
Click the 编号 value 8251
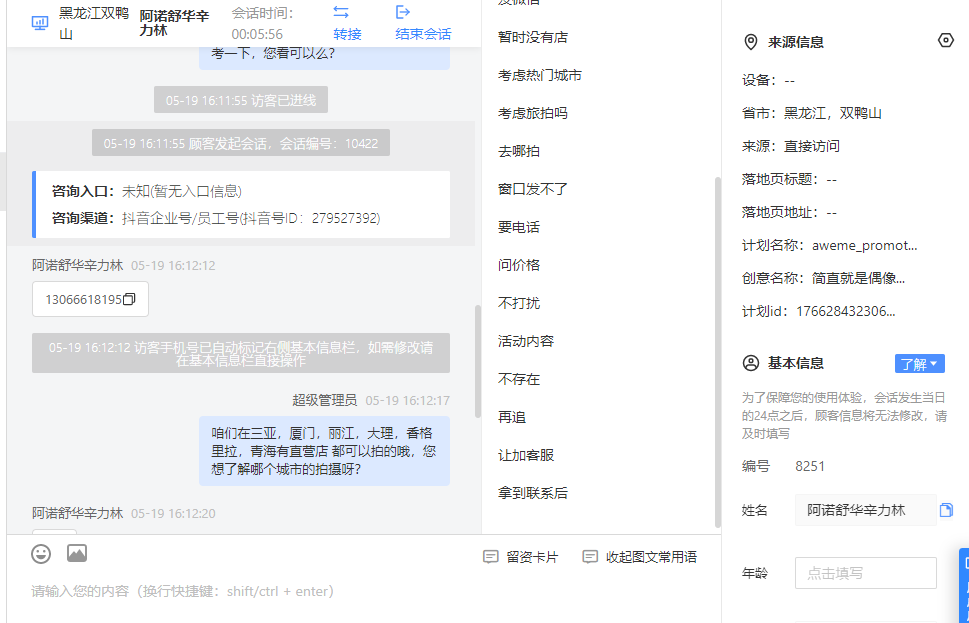[x=810, y=466]
